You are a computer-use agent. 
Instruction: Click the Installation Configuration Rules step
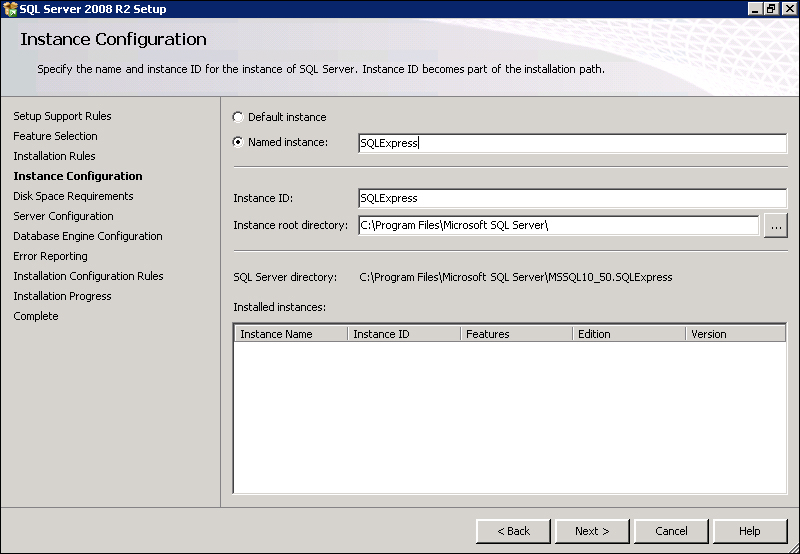(88, 276)
